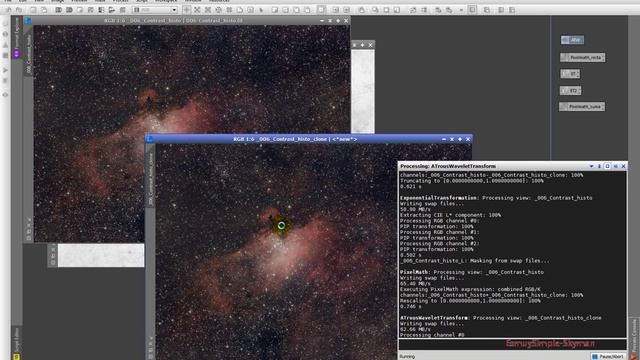Select the ET process icon
The height and width of the screenshot is (360, 640).
coord(570,74)
